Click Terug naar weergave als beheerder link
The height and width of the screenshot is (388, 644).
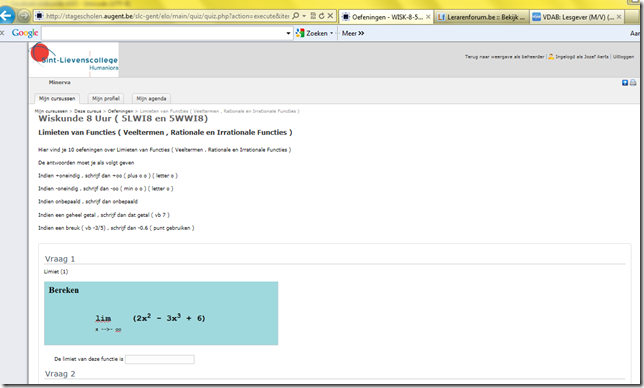[504, 57]
